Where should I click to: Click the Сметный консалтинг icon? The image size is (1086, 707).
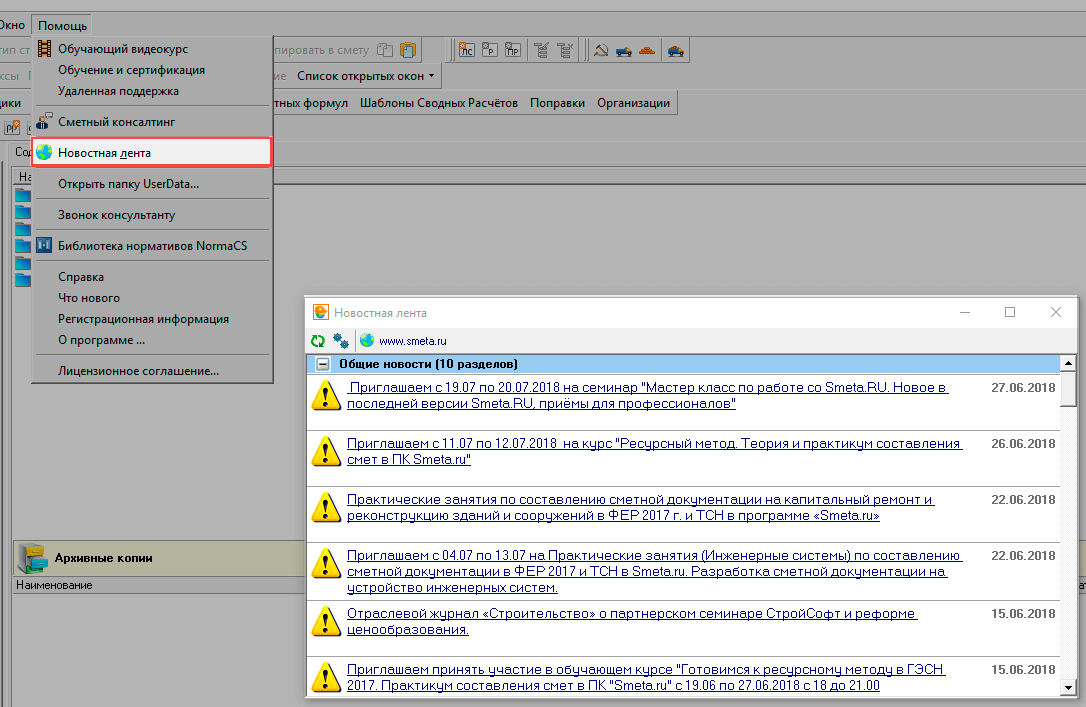(x=44, y=121)
